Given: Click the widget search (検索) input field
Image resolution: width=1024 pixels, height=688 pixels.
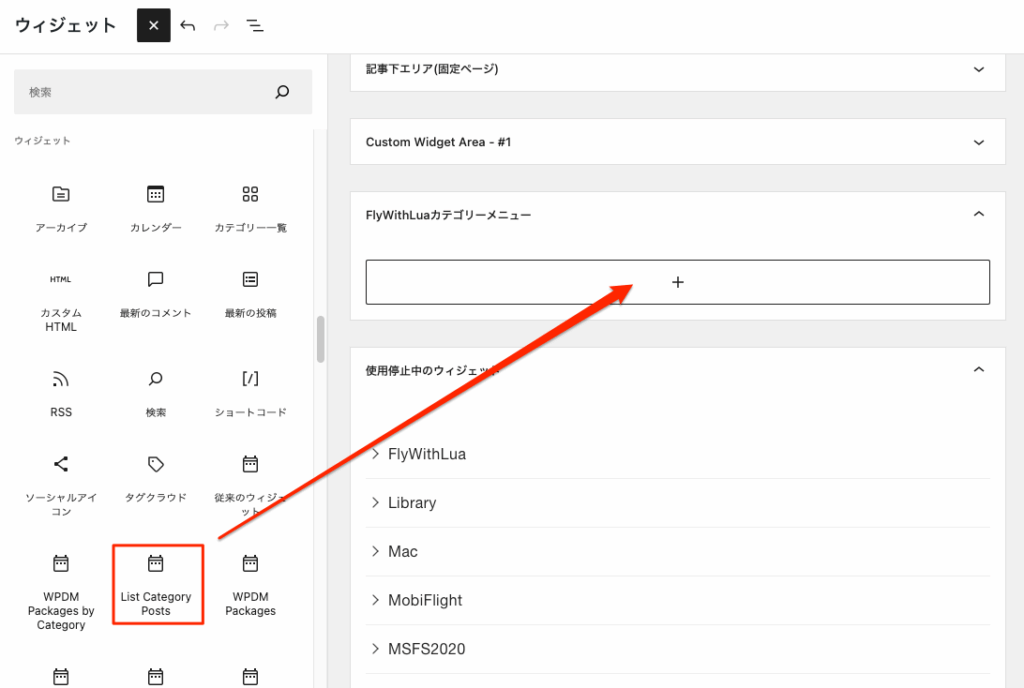Looking at the screenshot, I should 145,92.
